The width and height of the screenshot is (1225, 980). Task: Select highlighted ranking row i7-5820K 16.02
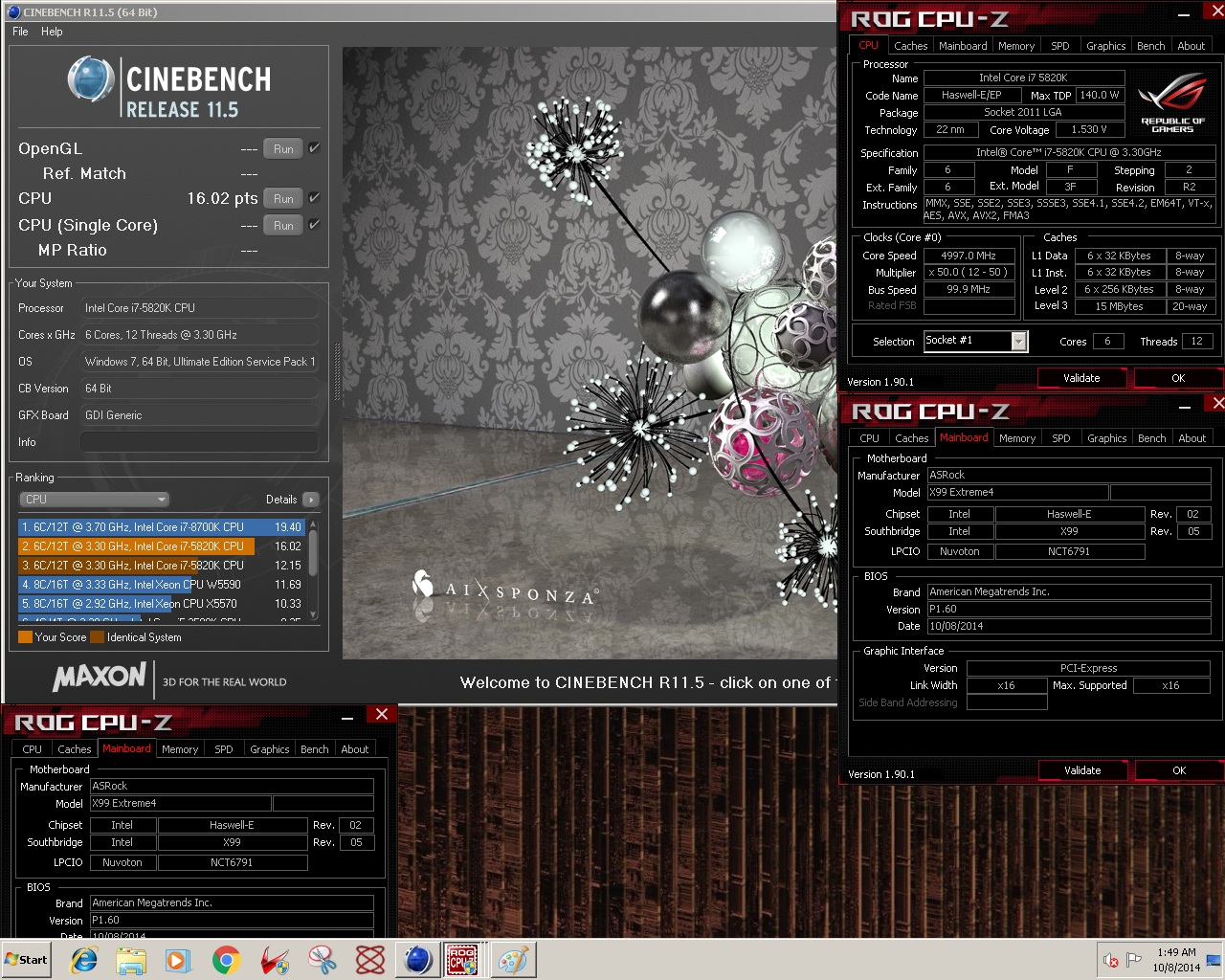[x=161, y=546]
